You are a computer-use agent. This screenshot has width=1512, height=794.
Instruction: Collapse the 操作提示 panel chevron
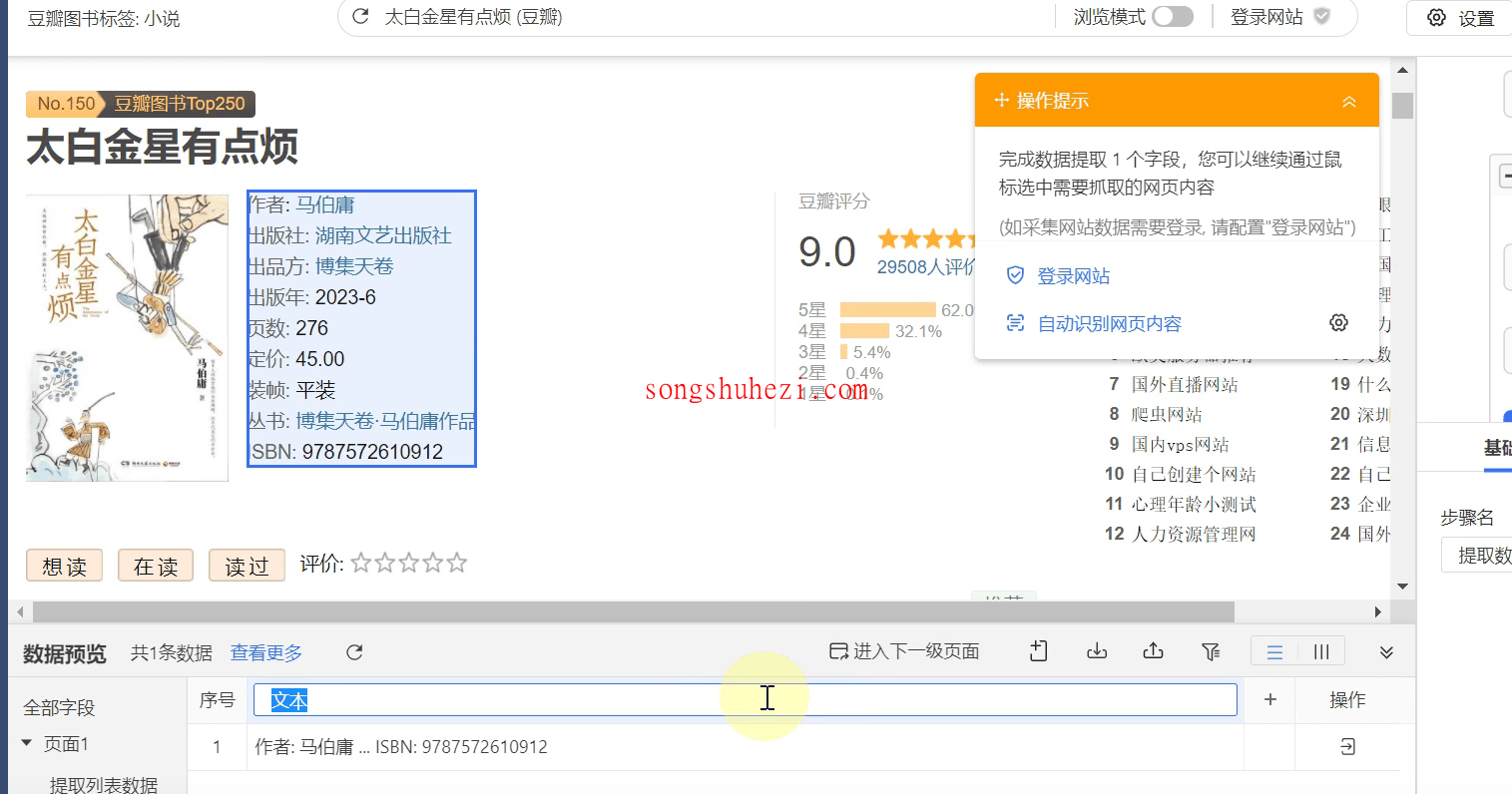(1349, 101)
